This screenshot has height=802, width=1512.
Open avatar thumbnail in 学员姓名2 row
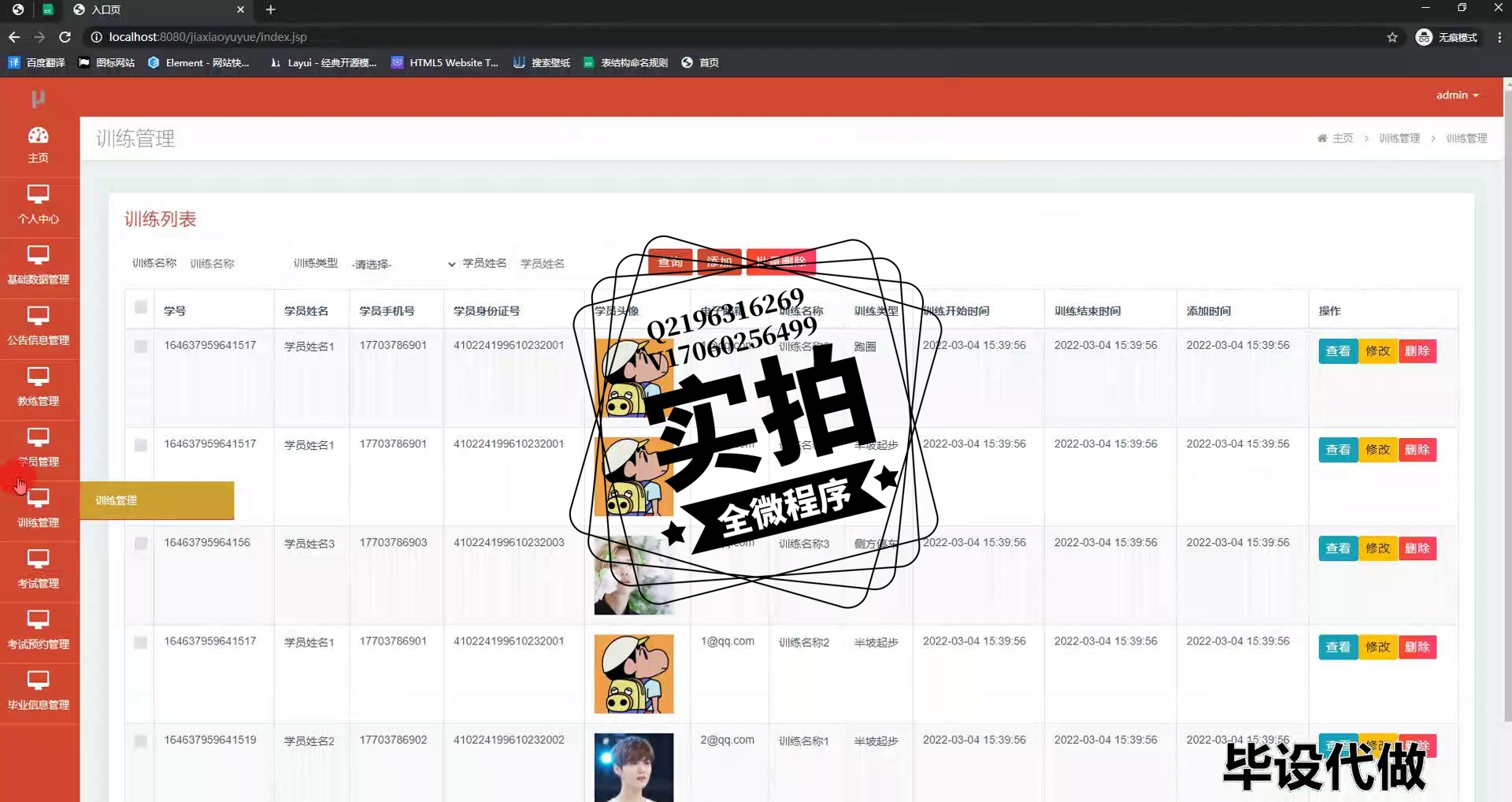click(634, 767)
